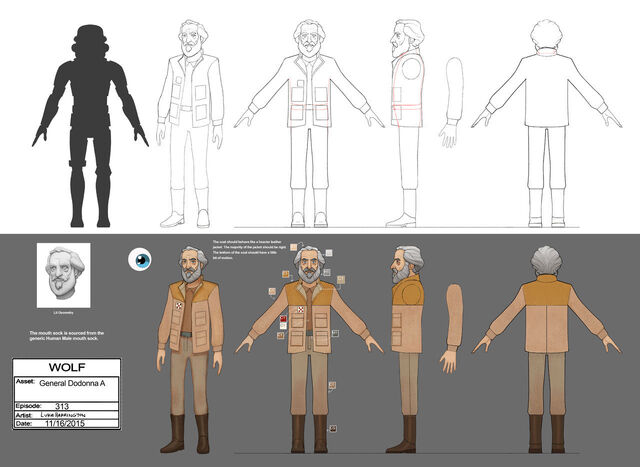This screenshot has width=640, height=467.
Task: Select the white badge color swatch
Action: tap(283, 326)
